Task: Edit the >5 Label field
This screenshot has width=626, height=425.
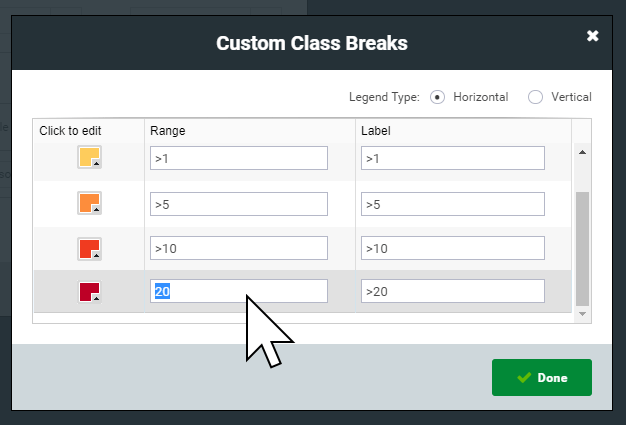Action: click(453, 204)
